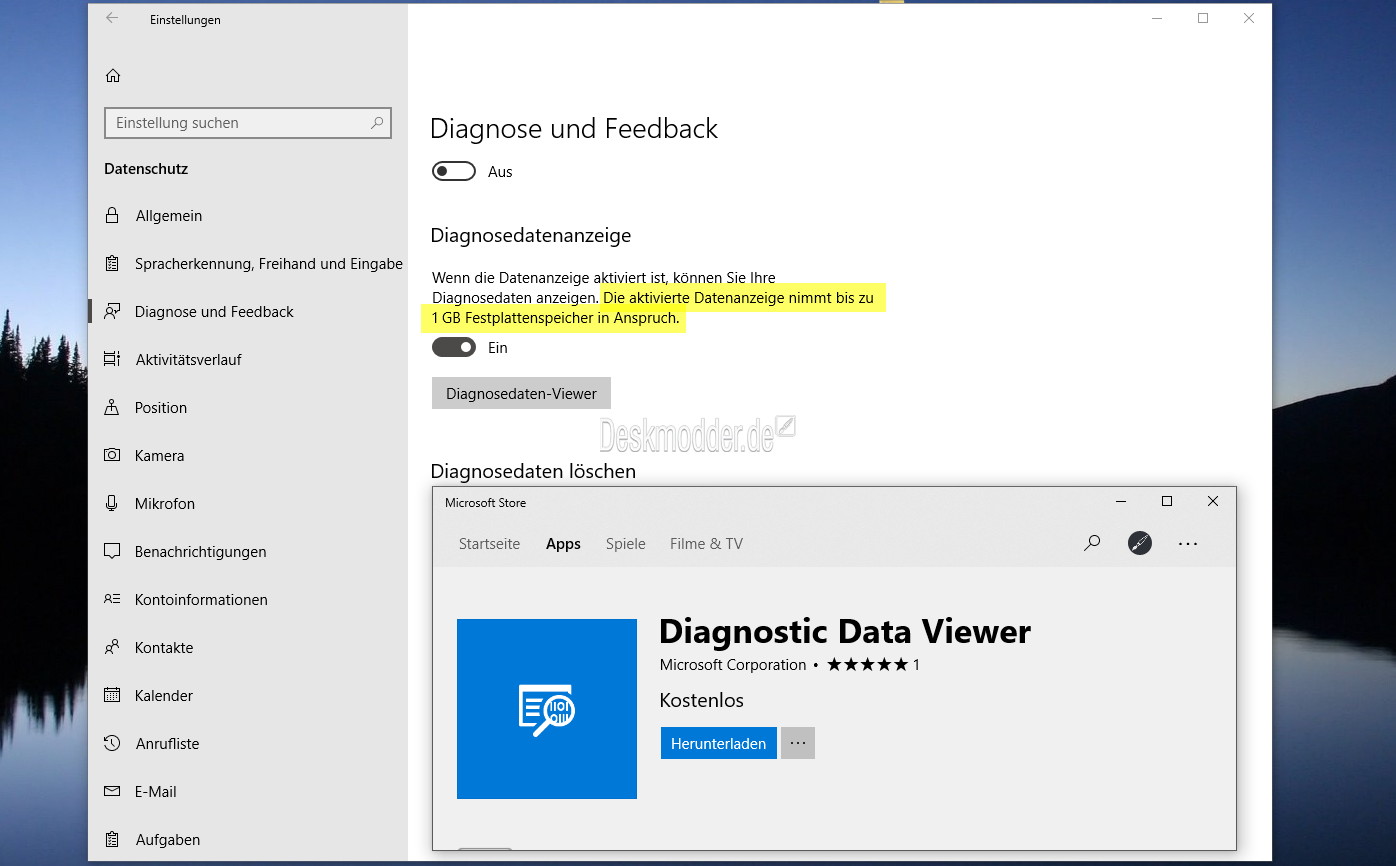The height and width of the screenshot is (866, 1396).
Task: Focus the Einstellung suchen search field
Action: click(248, 123)
